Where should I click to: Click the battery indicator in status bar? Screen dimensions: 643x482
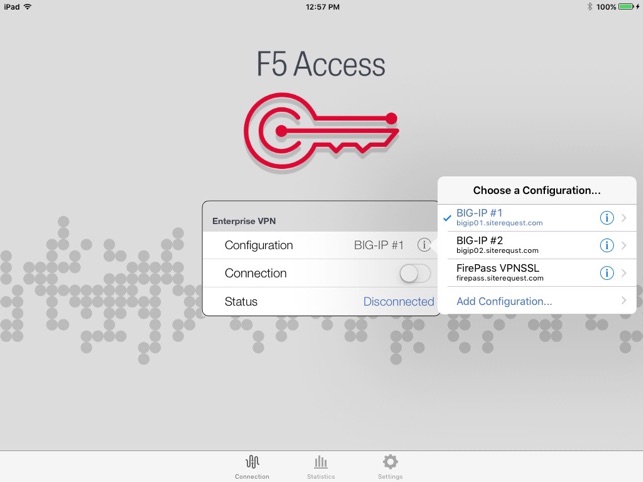pos(628,7)
